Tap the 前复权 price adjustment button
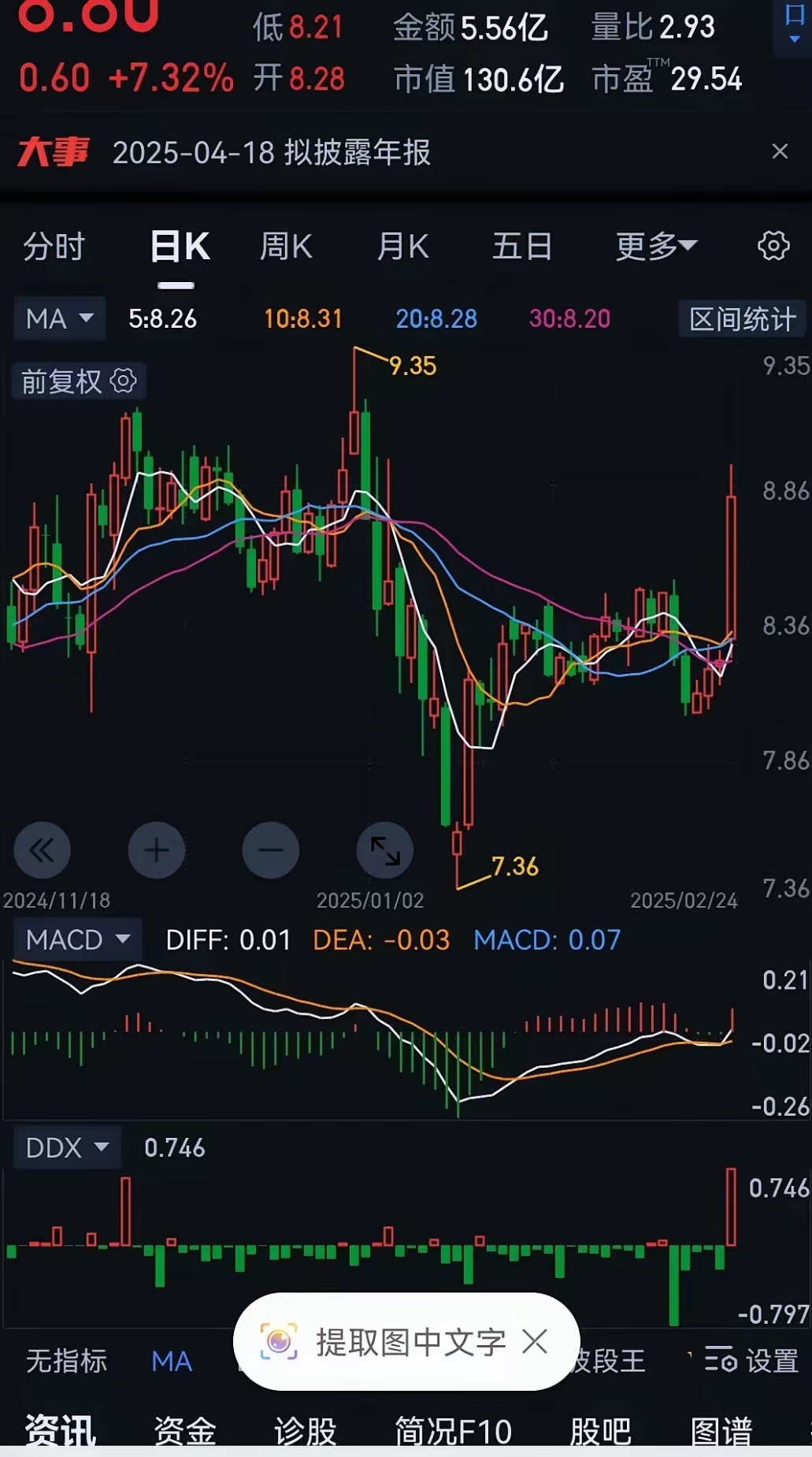 78,381
